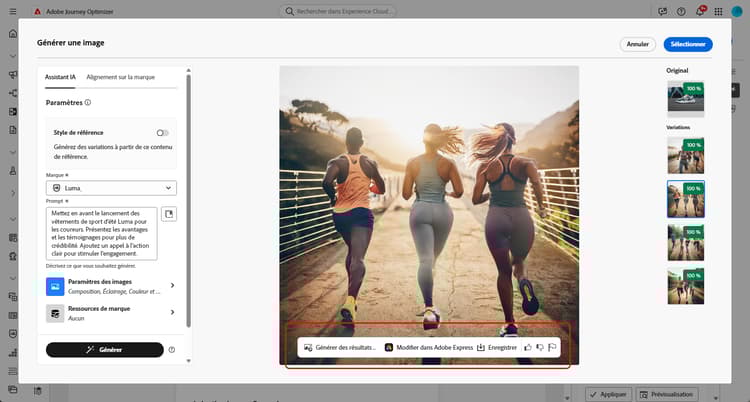Switch to Alignement sur la marque tab
750x402 pixels.
point(121,77)
